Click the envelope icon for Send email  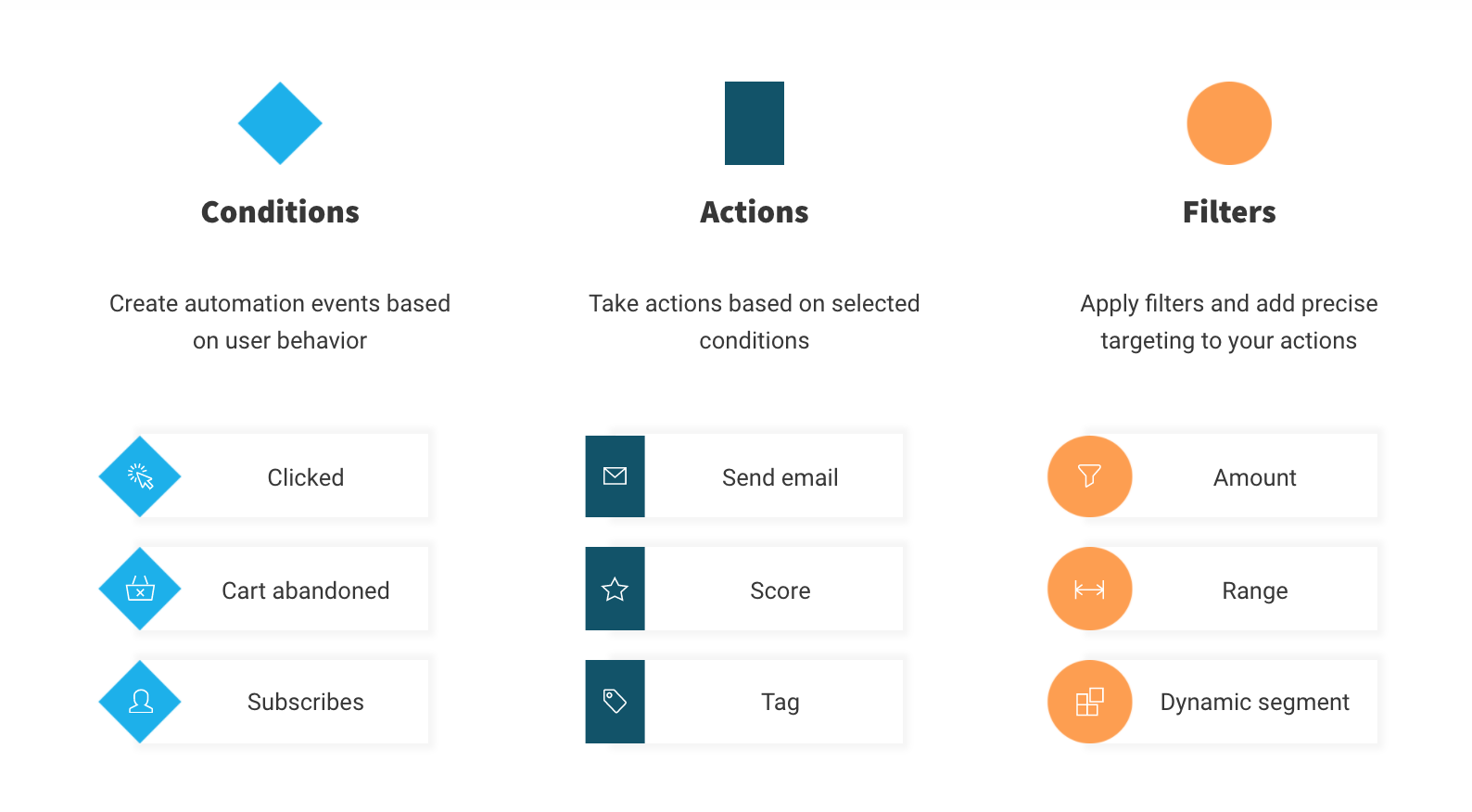tap(615, 476)
